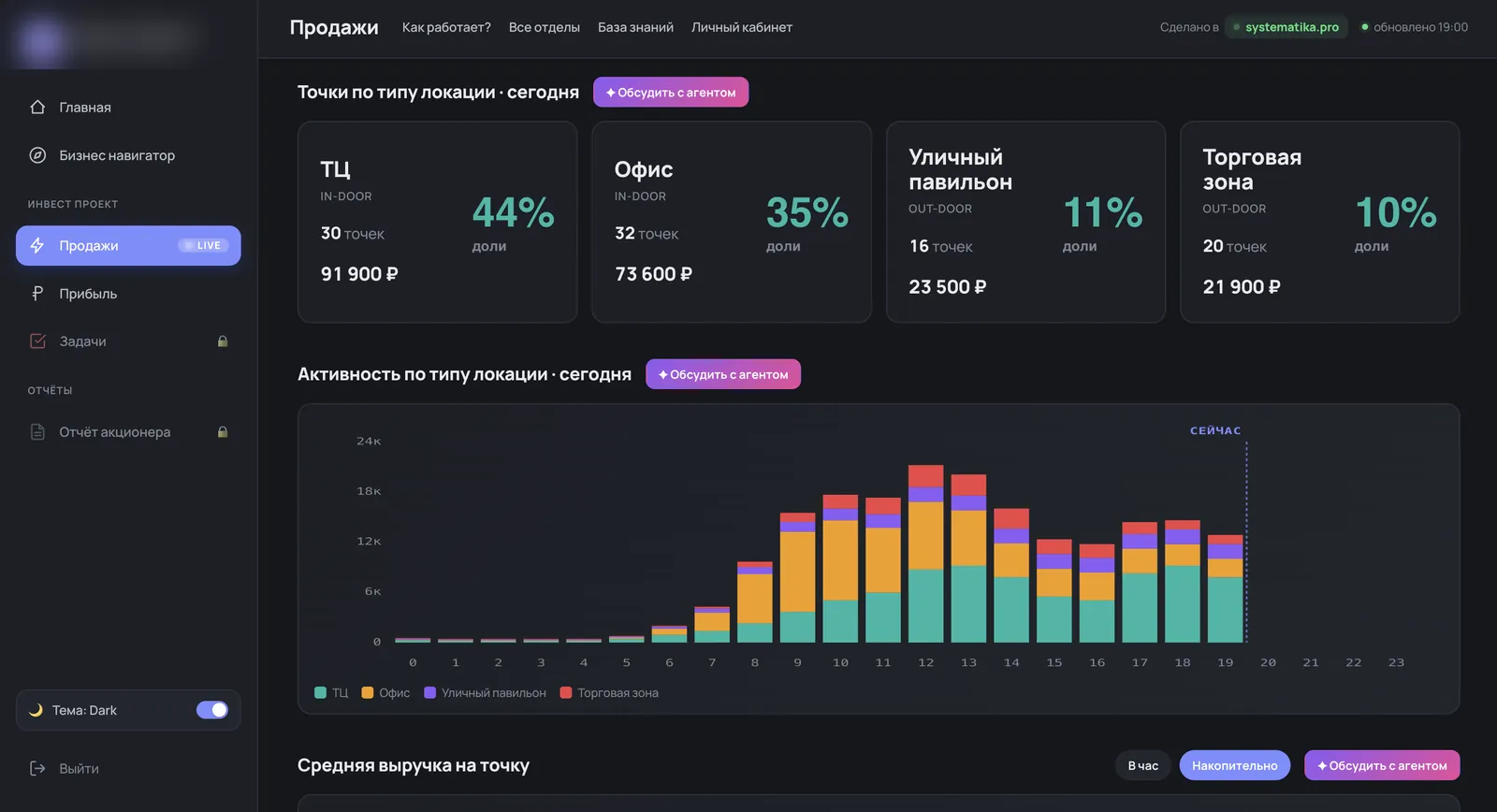Toggle the Торговая зона legend entry
The width and height of the screenshot is (1497, 812).
(x=609, y=693)
